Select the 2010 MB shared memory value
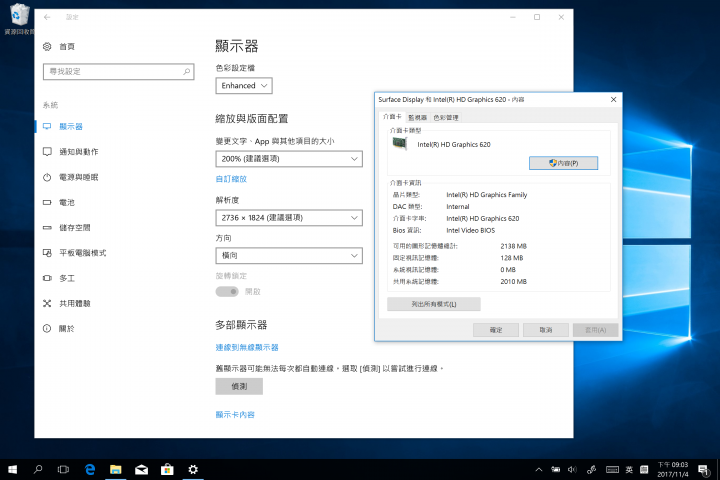This screenshot has height=480, width=720. pyautogui.click(x=513, y=282)
